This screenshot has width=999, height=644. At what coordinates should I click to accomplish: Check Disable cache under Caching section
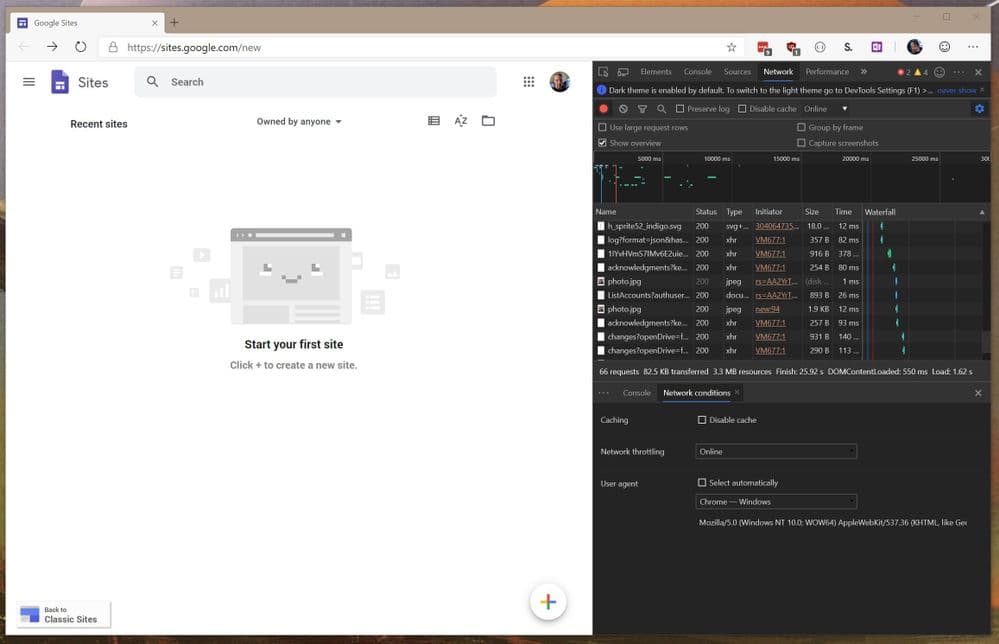(x=702, y=420)
